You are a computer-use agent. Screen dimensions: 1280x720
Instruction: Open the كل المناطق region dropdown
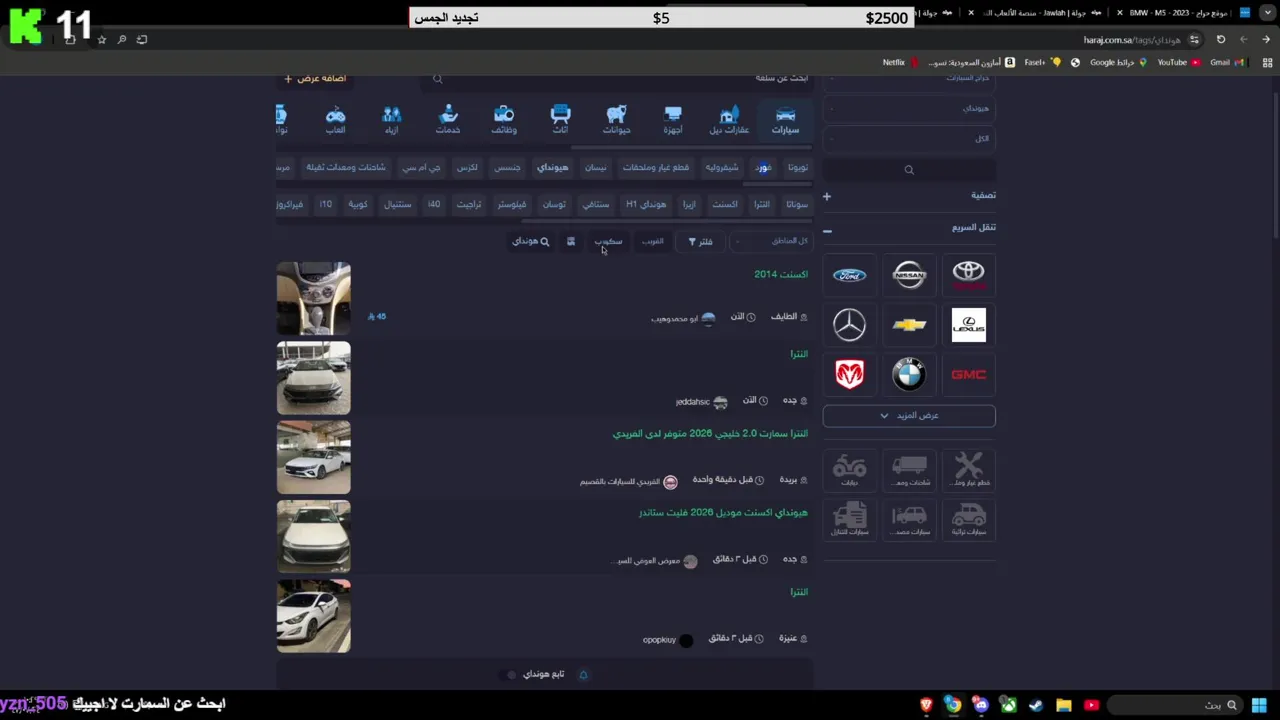tap(770, 241)
